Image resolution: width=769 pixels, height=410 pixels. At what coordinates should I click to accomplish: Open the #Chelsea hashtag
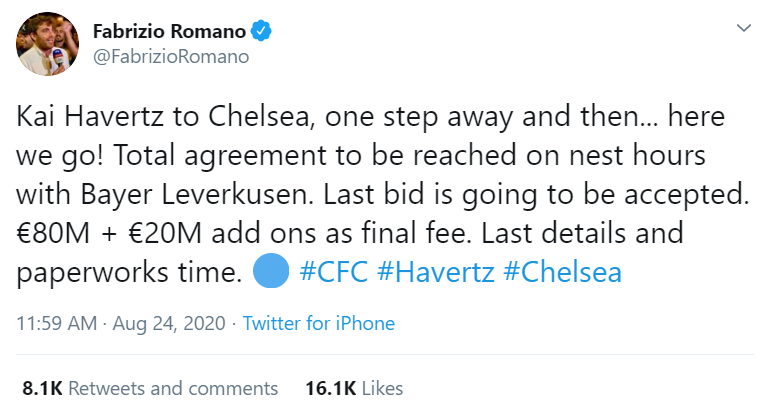(563, 272)
